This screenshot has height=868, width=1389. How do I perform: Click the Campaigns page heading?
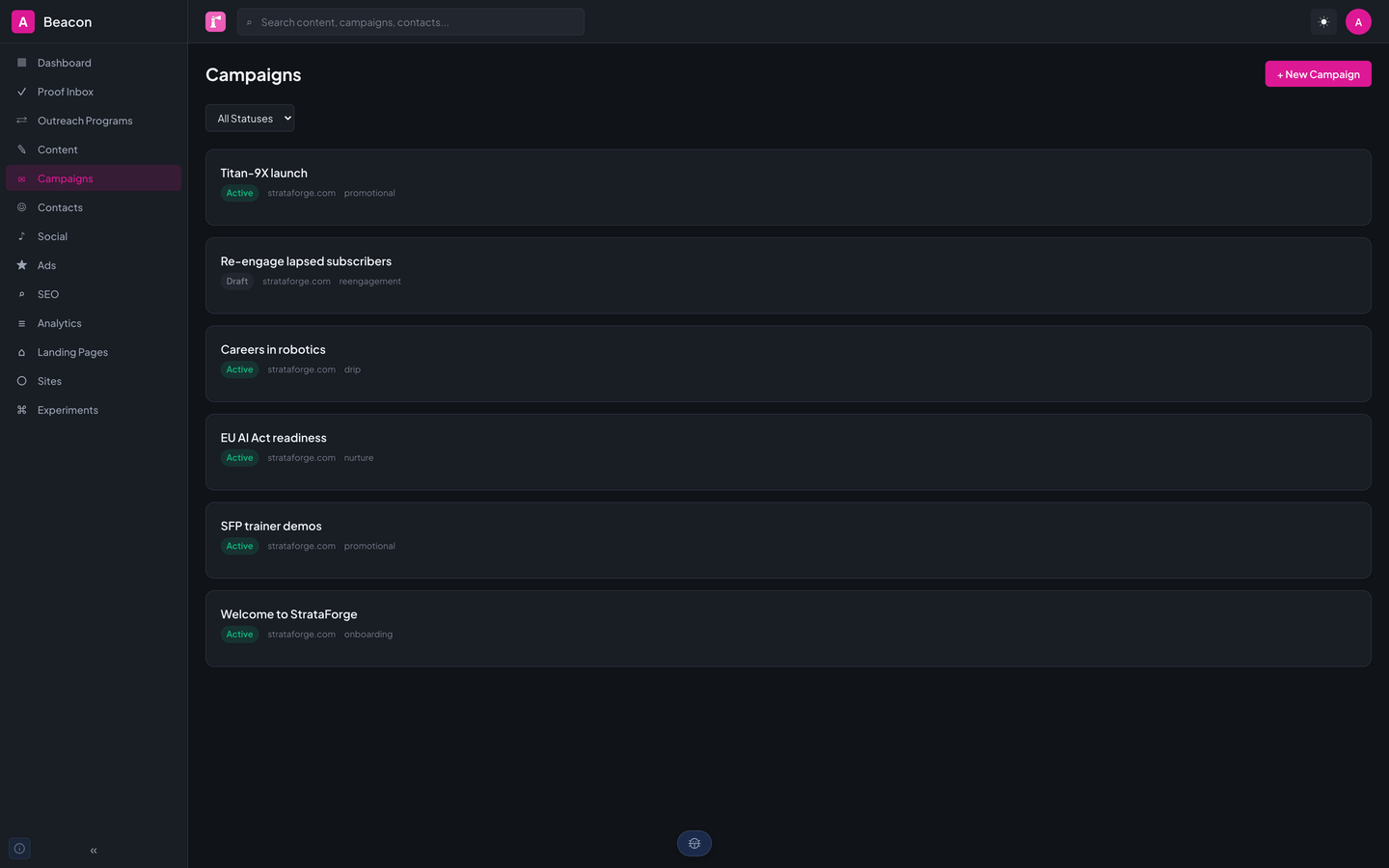pyautogui.click(x=254, y=75)
